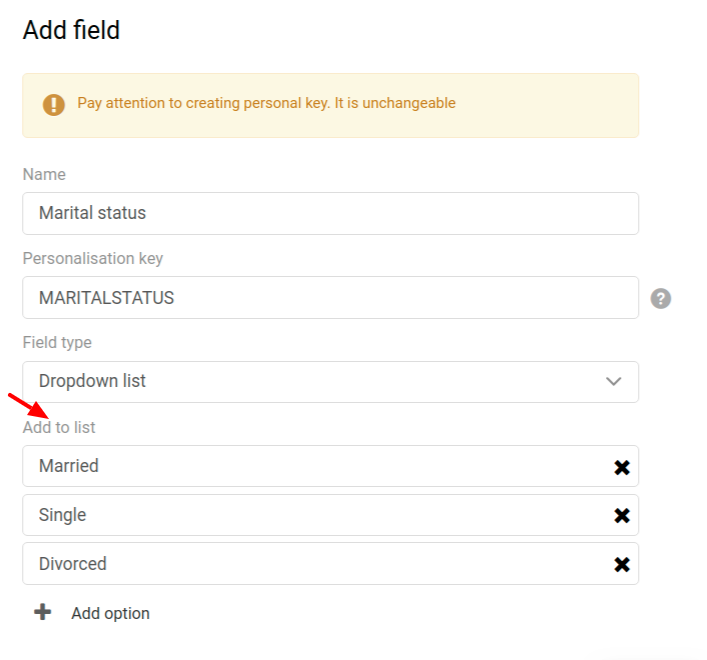Remove the Married option with its X
Viewport: 707px width, 660px height.
coord(622,468)
